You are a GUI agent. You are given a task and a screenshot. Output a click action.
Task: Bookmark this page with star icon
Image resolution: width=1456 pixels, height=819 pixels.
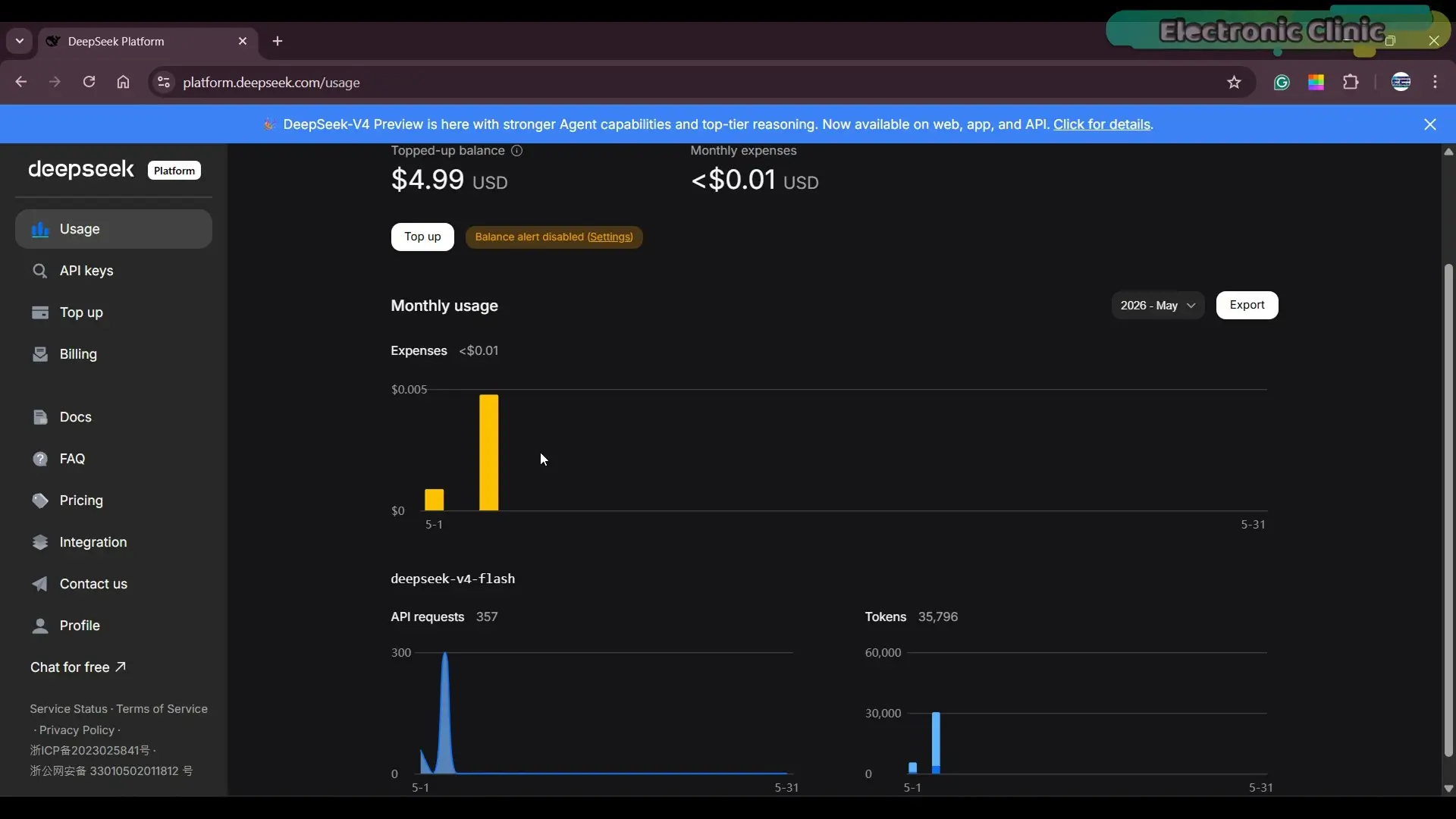[x=1235, y=82]
